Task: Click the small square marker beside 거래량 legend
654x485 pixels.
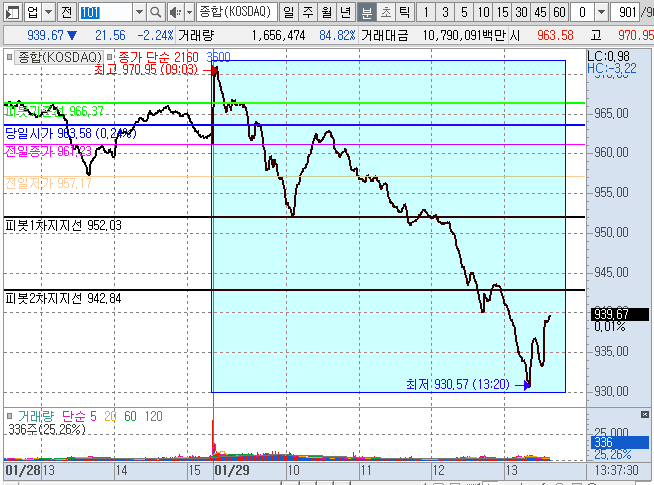Action: click(x=9, y=415)
